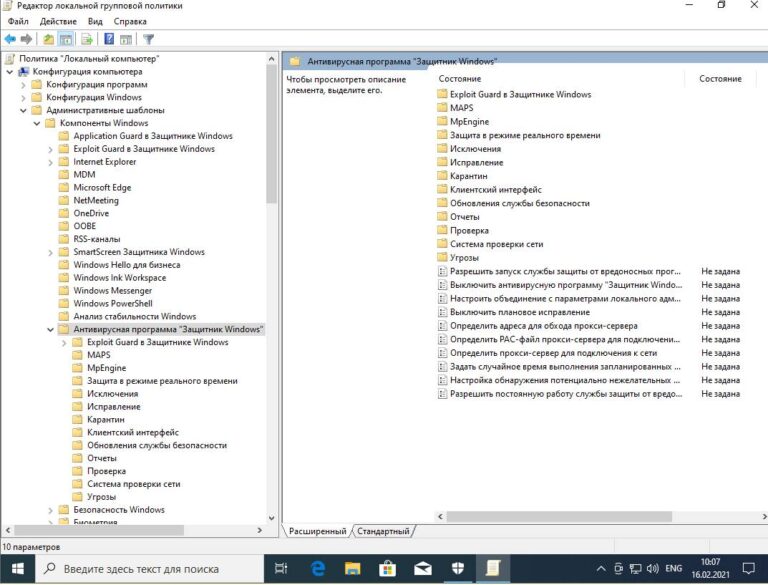768x585 pixels.
Task: Click the Export list toolbar icon
Action: click(87, 39)
